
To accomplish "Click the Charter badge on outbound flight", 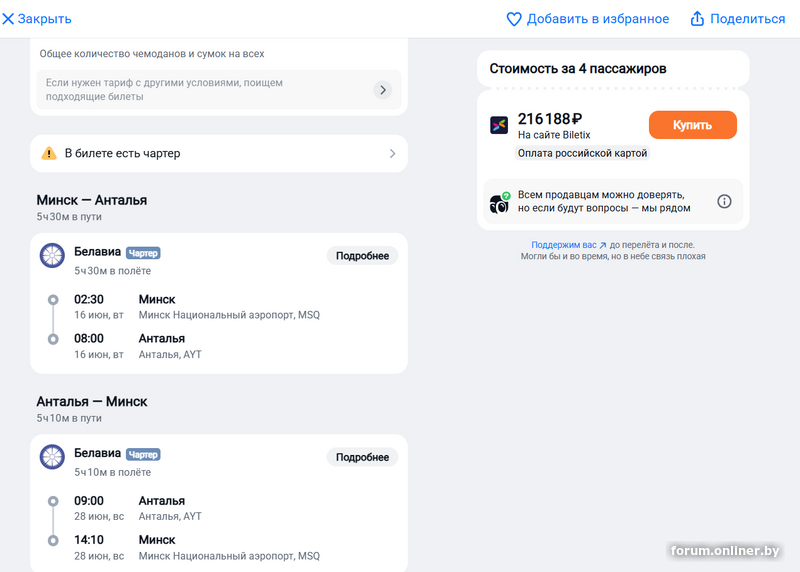I will (x=143, y=253).
